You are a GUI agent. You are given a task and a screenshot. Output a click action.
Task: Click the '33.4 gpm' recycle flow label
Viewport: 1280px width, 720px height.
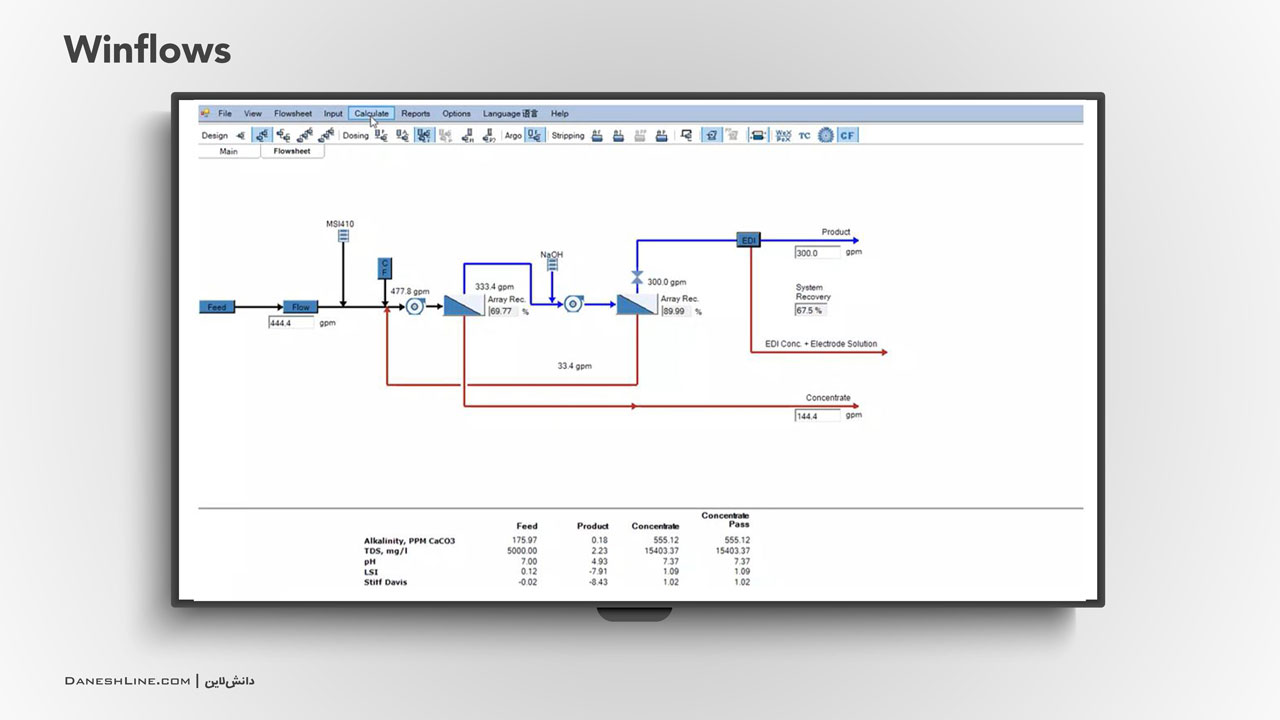(x=574, y=366)
